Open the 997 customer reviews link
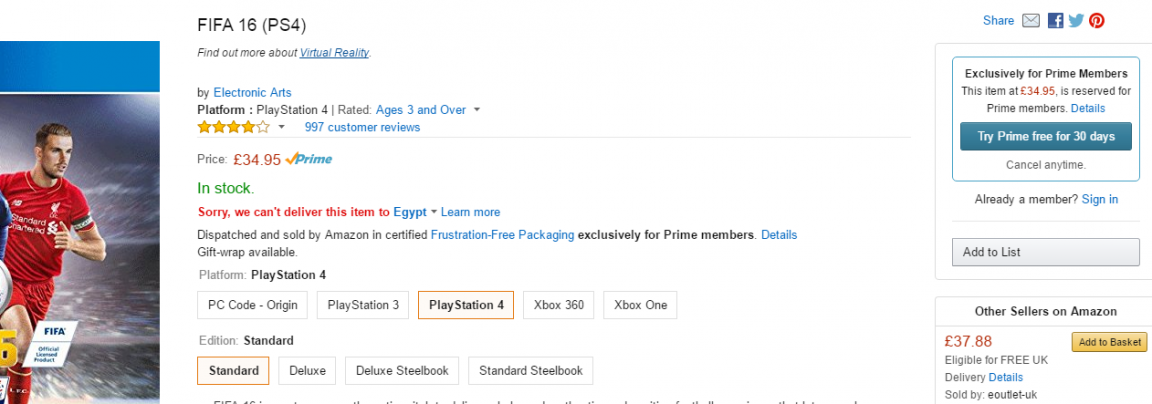Screen dimensions: 1152x404 [x=362, y=127]
